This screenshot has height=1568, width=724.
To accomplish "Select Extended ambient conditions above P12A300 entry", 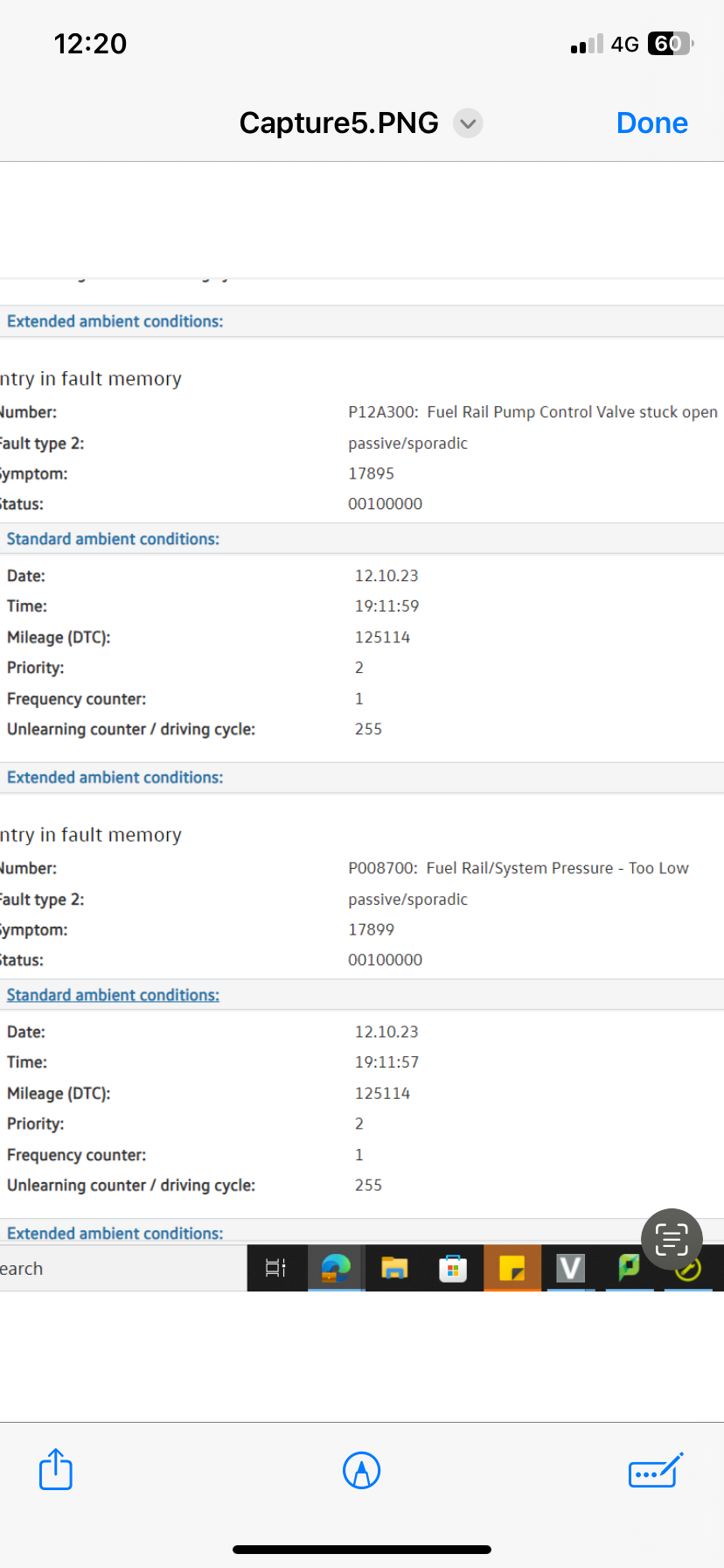I will (x=115, y=321).
